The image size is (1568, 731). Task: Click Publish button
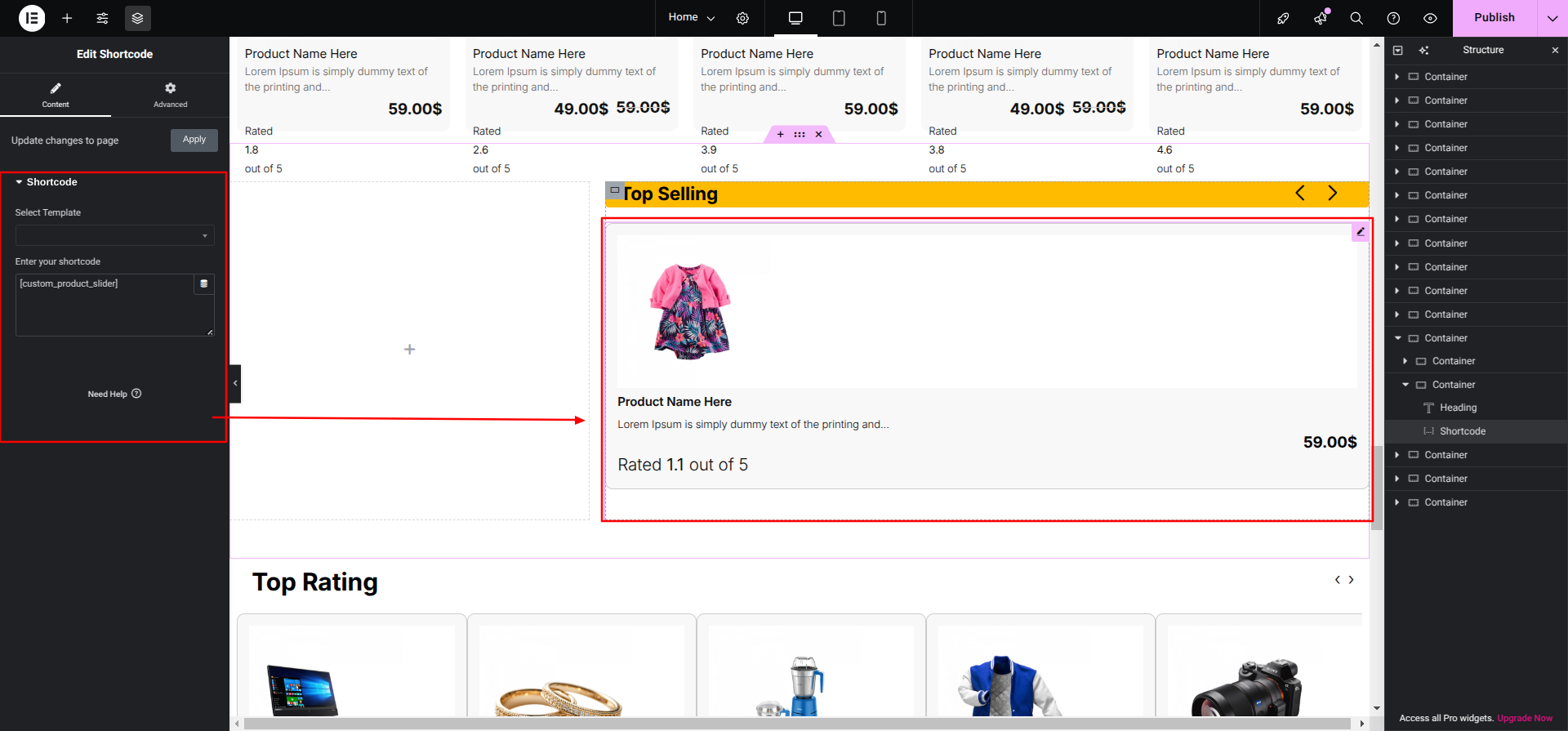coord(1494,18)
